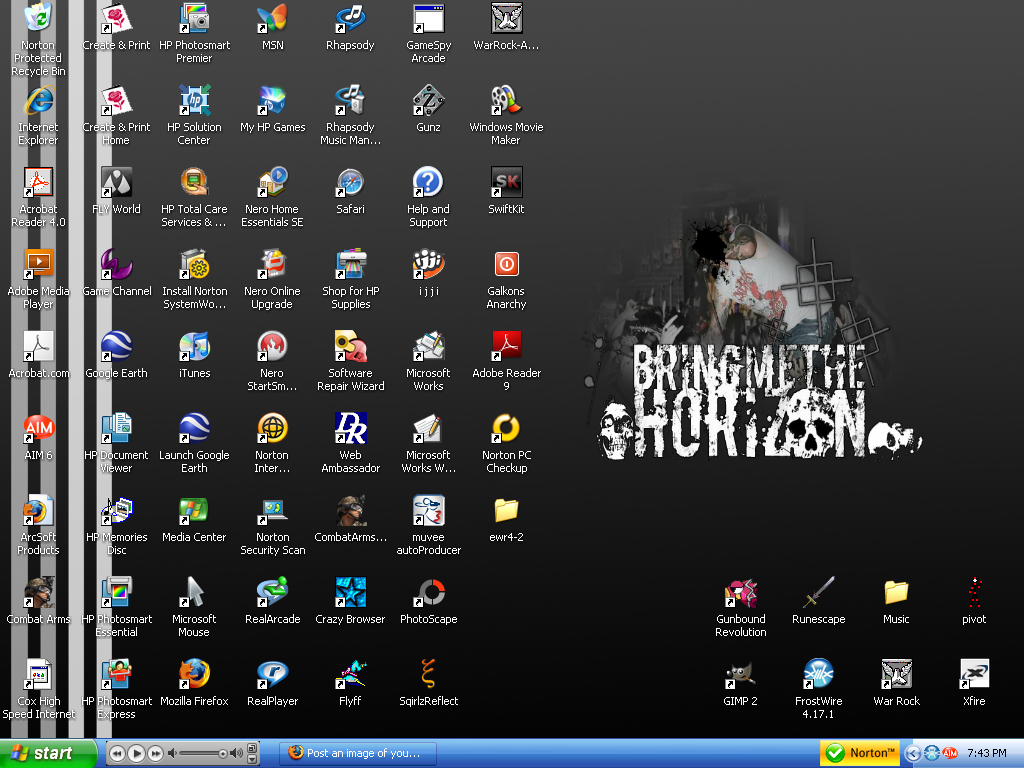Click the AIM icon in system tray

[950, 753]
